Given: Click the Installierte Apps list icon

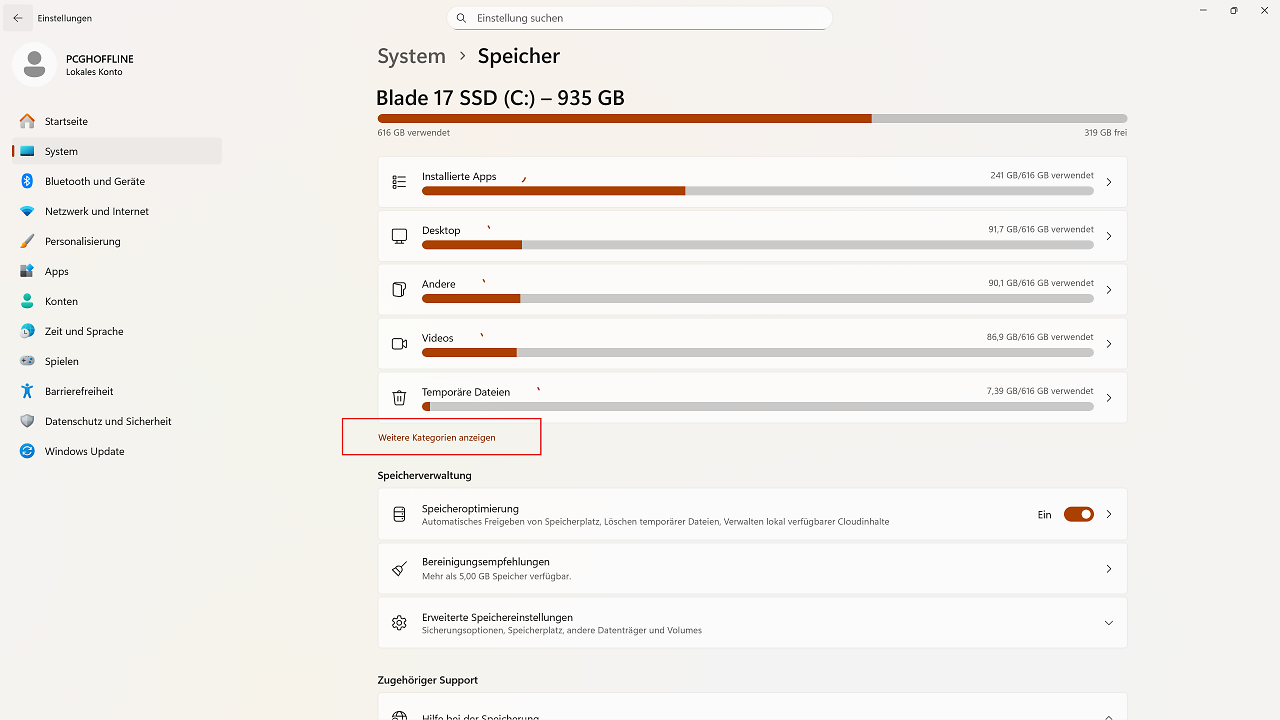Looking at the screenshot, I should pos(399,182).
